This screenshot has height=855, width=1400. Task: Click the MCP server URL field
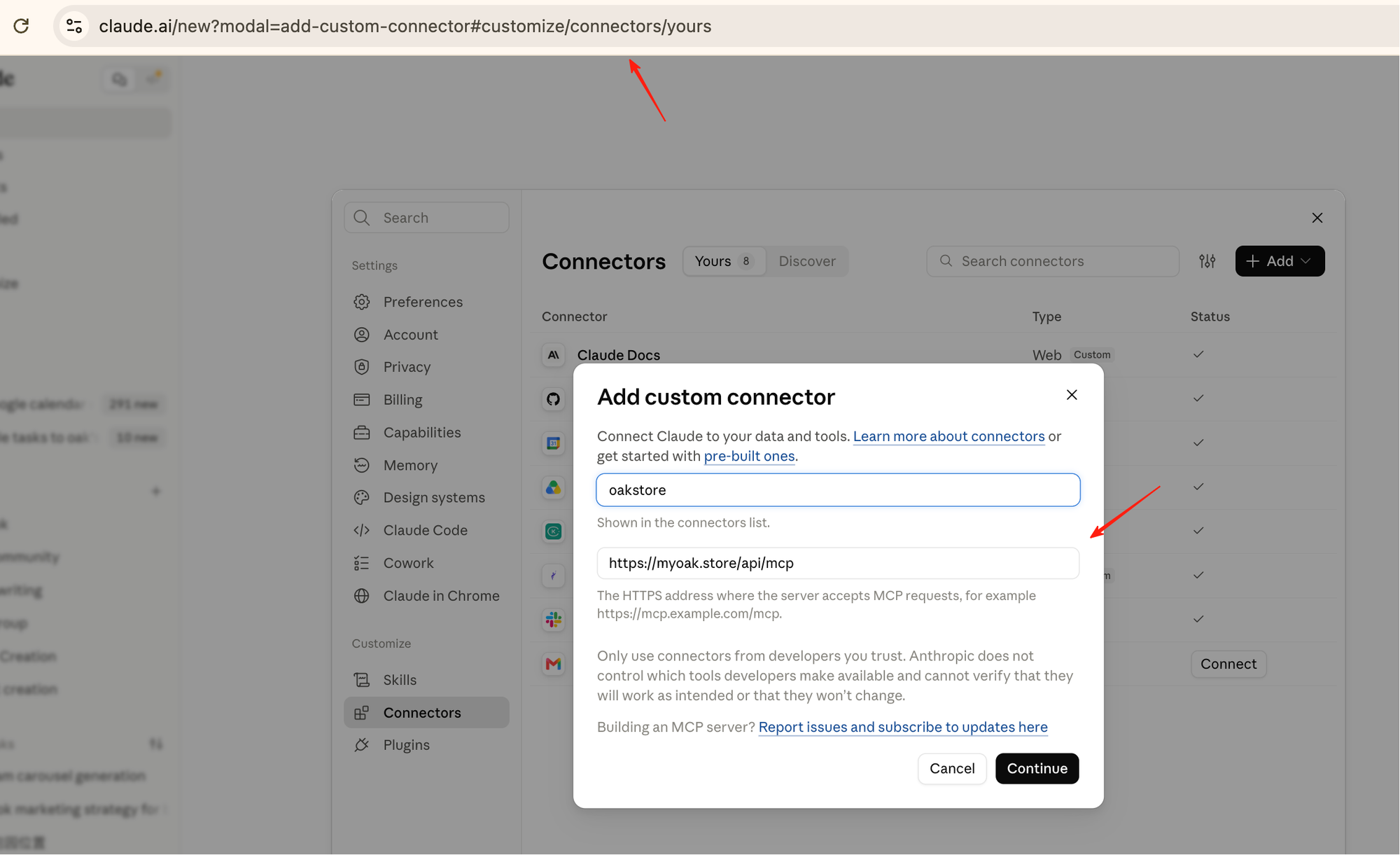[838, 563]
